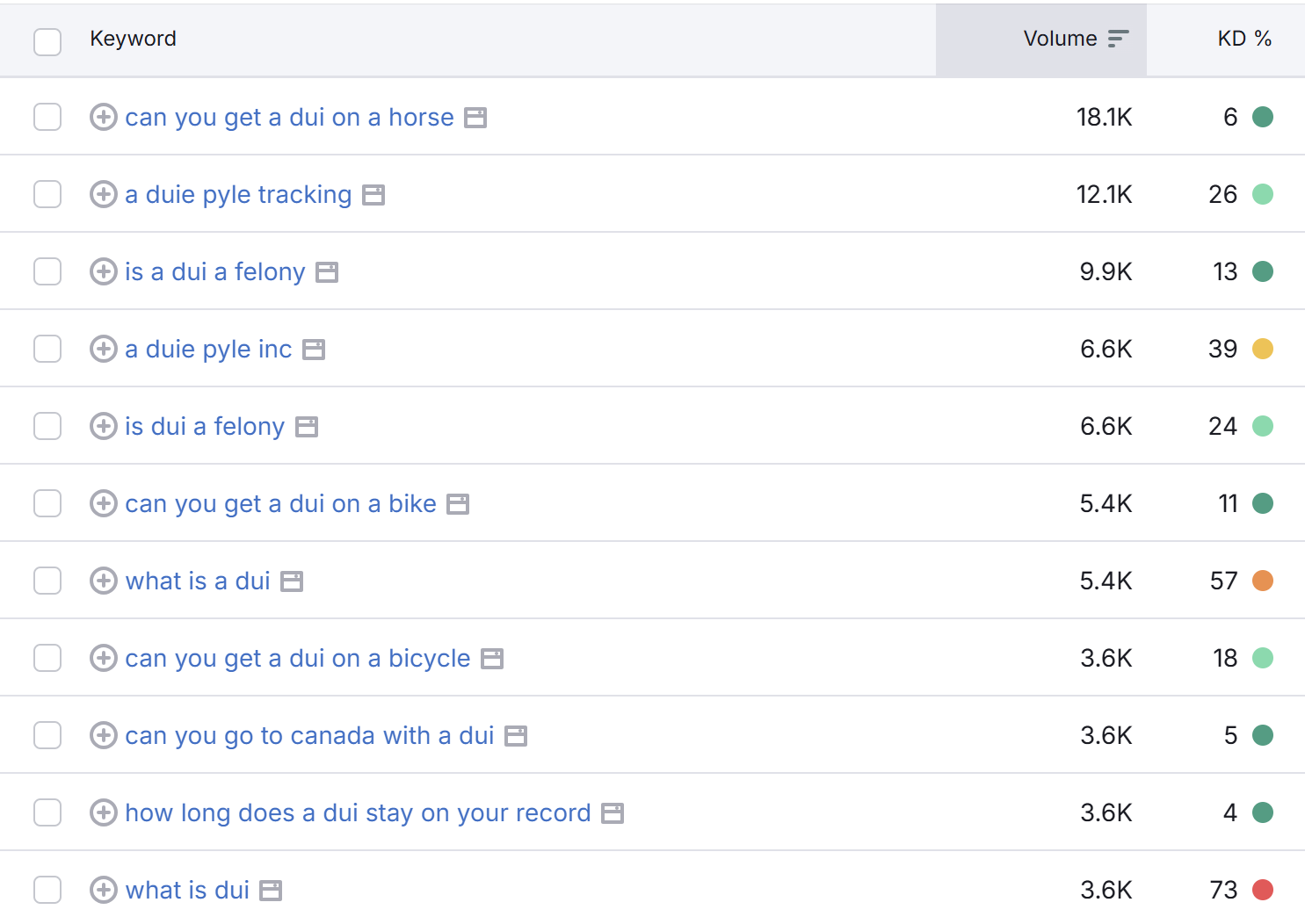Open the 'what is dui' keyword link
Viewport: 1305px width, 924px height.
click(x=187, y=890)
